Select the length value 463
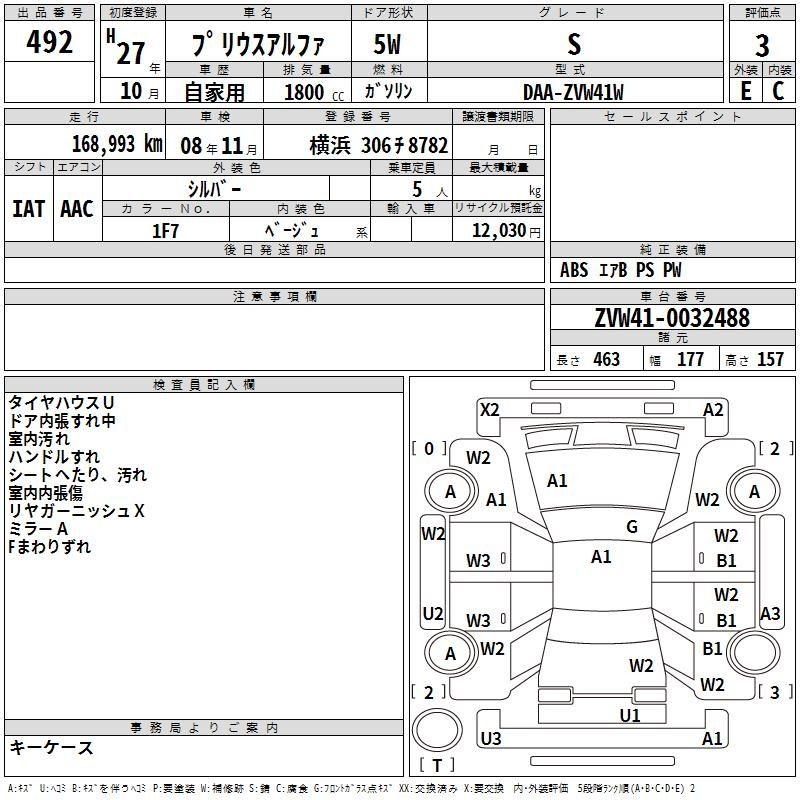The height and width of the screenshot is (800, 800). pos(607,360)
